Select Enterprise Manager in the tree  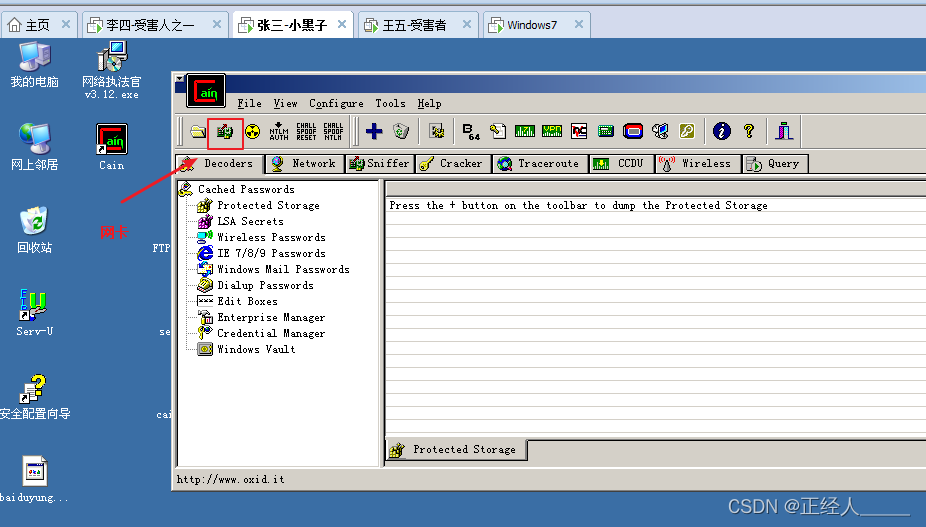point(271,317)
